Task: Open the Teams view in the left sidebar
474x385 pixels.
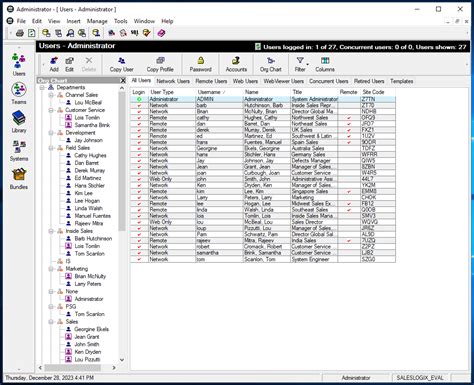Action: (x=19, y=93)
